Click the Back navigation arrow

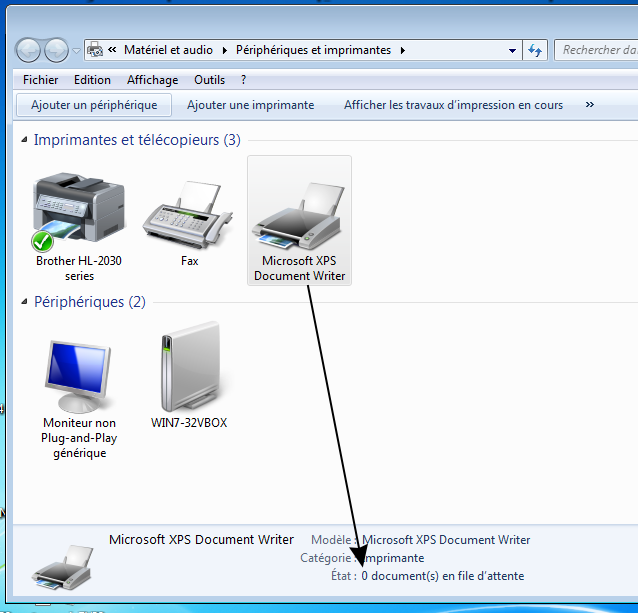28,49
